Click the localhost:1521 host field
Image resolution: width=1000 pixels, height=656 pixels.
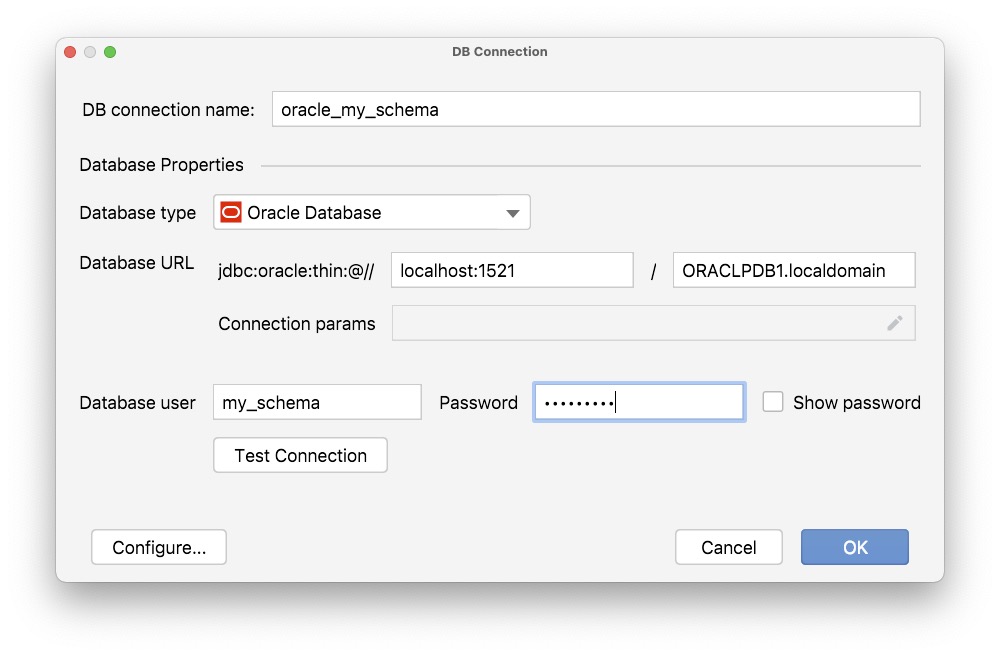512,270
